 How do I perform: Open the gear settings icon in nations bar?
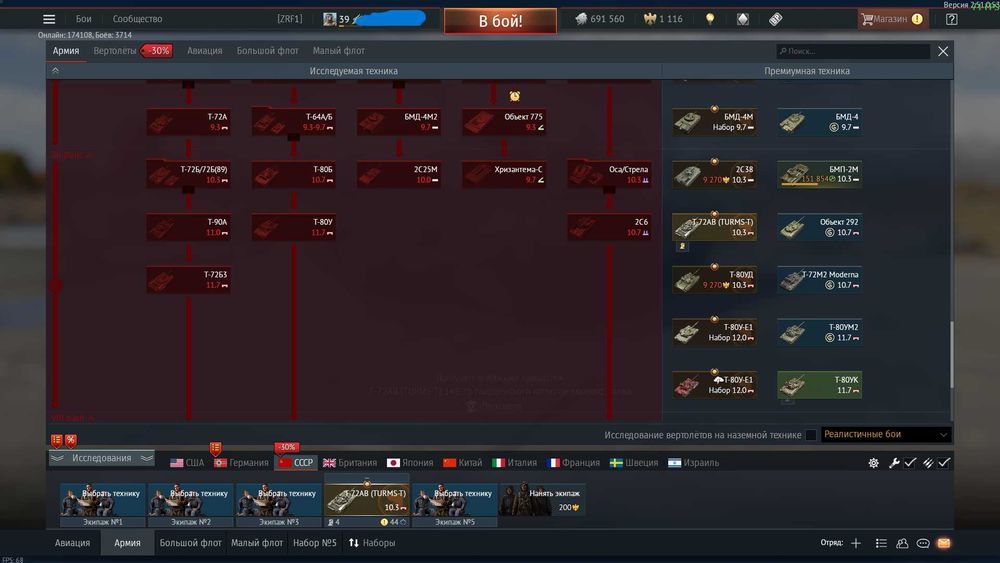pyautogui.click(x=873, y=463)
